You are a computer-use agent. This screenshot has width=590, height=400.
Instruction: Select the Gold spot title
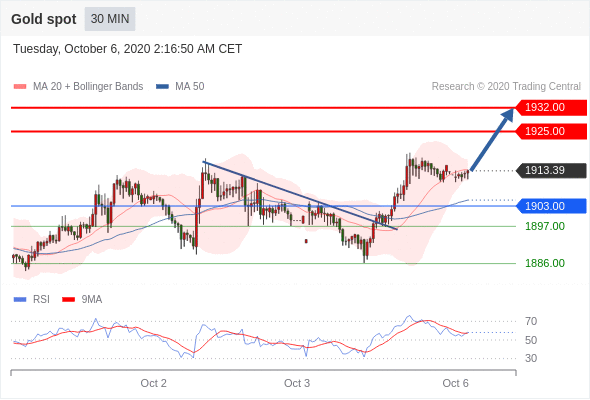pyautogui.click(x=44, y=19)
